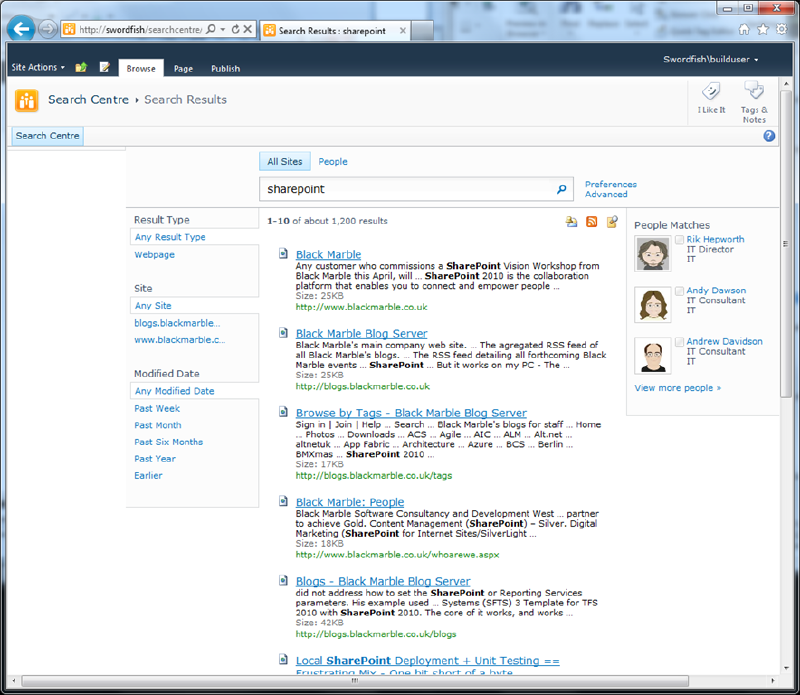The width and height of the screenshot is (800, 695).
Task: Click the Search Centre site logo icon
Action: 27,100
